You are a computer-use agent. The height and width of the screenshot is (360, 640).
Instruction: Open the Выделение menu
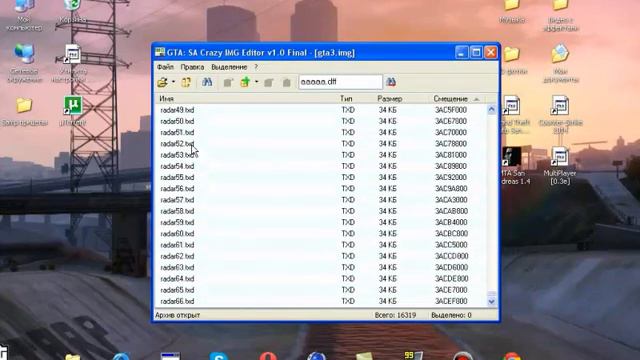[x=229, y=67]
